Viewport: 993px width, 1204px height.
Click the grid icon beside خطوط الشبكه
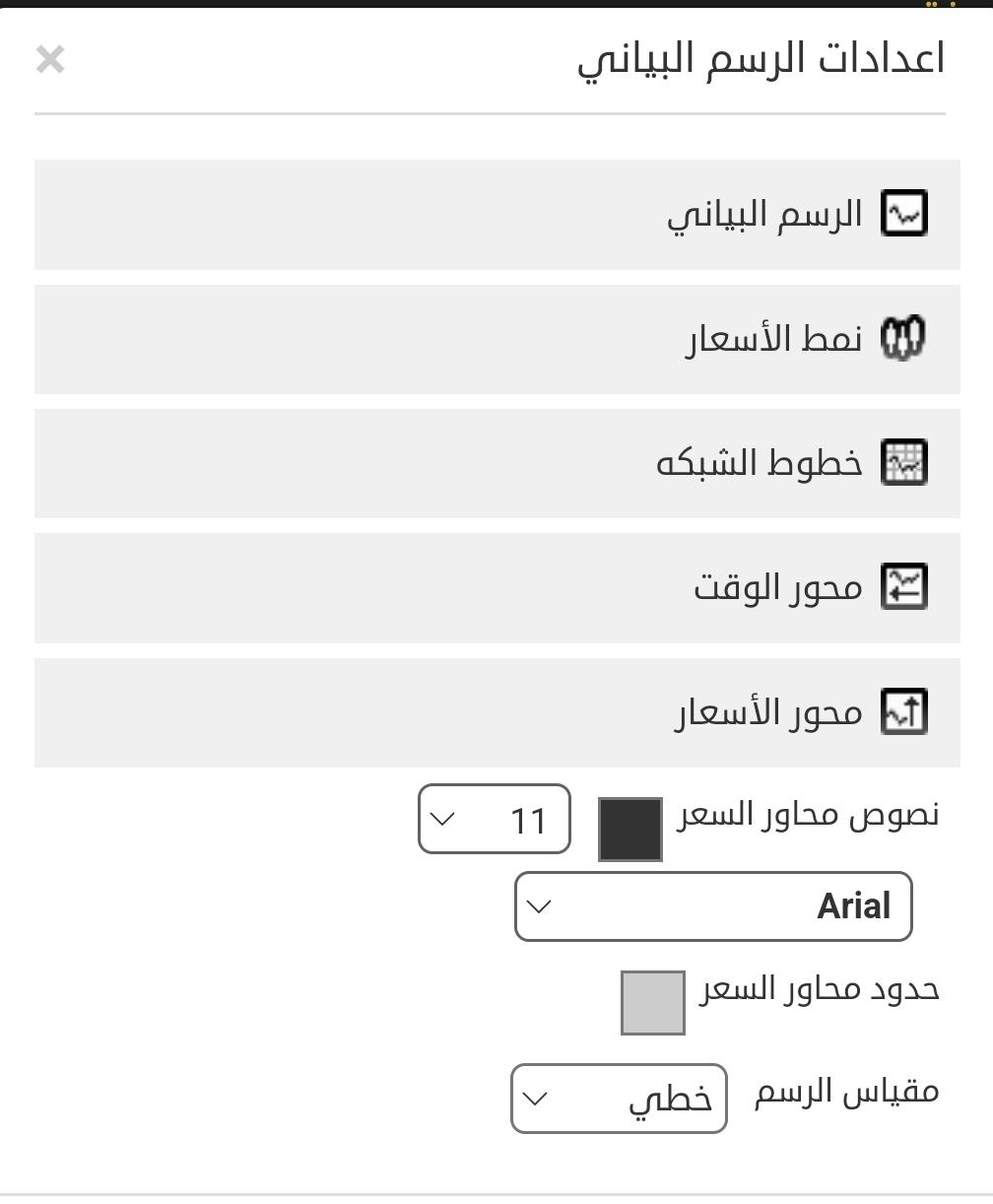point(903,463)
